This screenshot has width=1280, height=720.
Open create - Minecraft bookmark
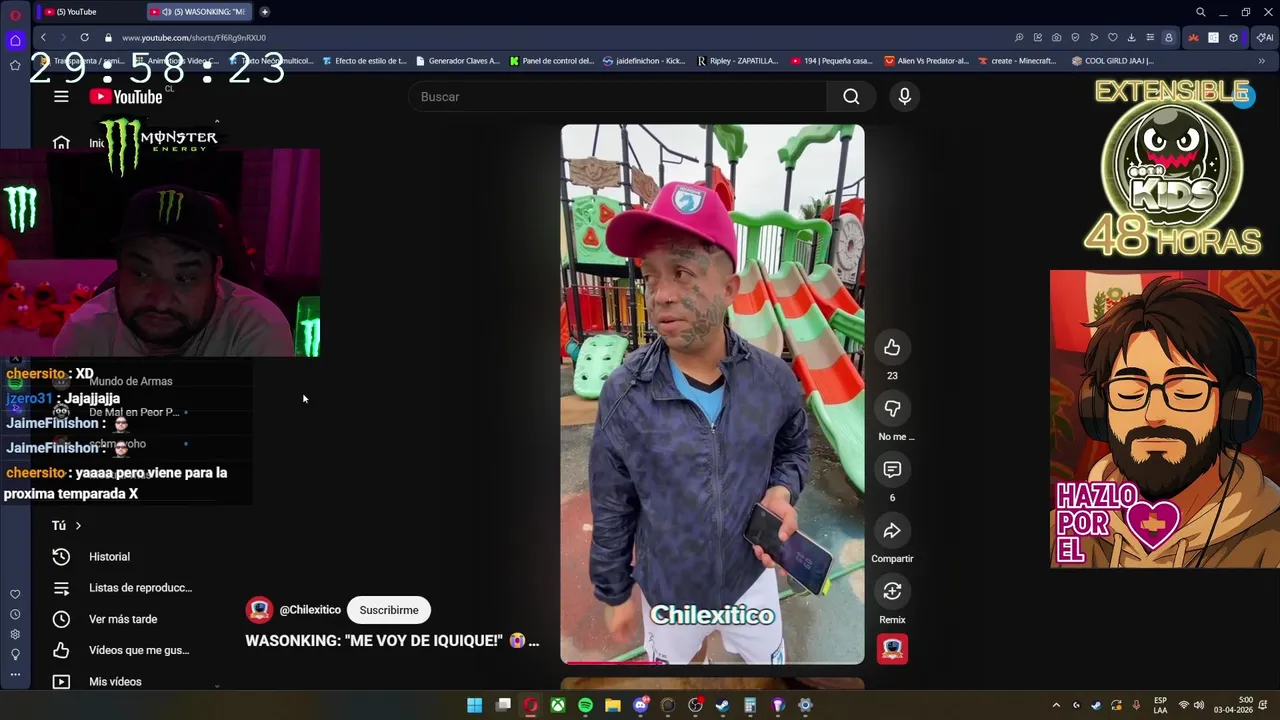pyautogui.click(x=1017, y=61)
